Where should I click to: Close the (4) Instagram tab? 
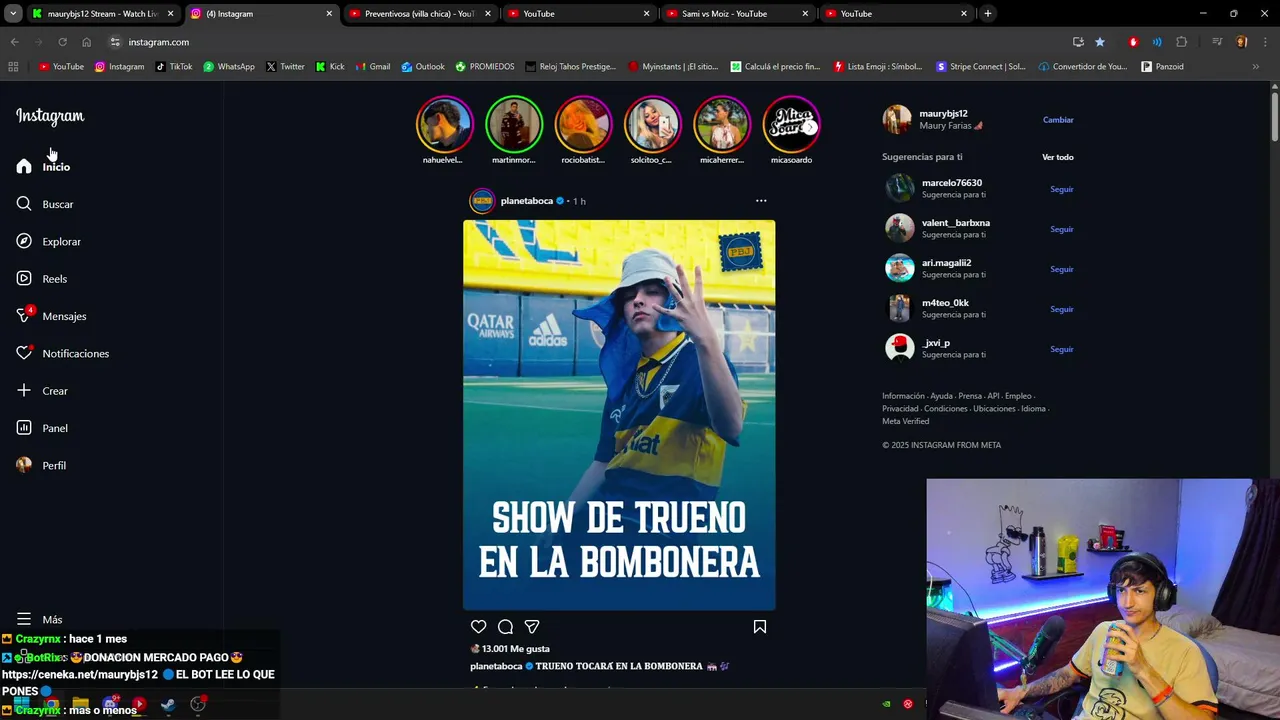pos(329,14)
